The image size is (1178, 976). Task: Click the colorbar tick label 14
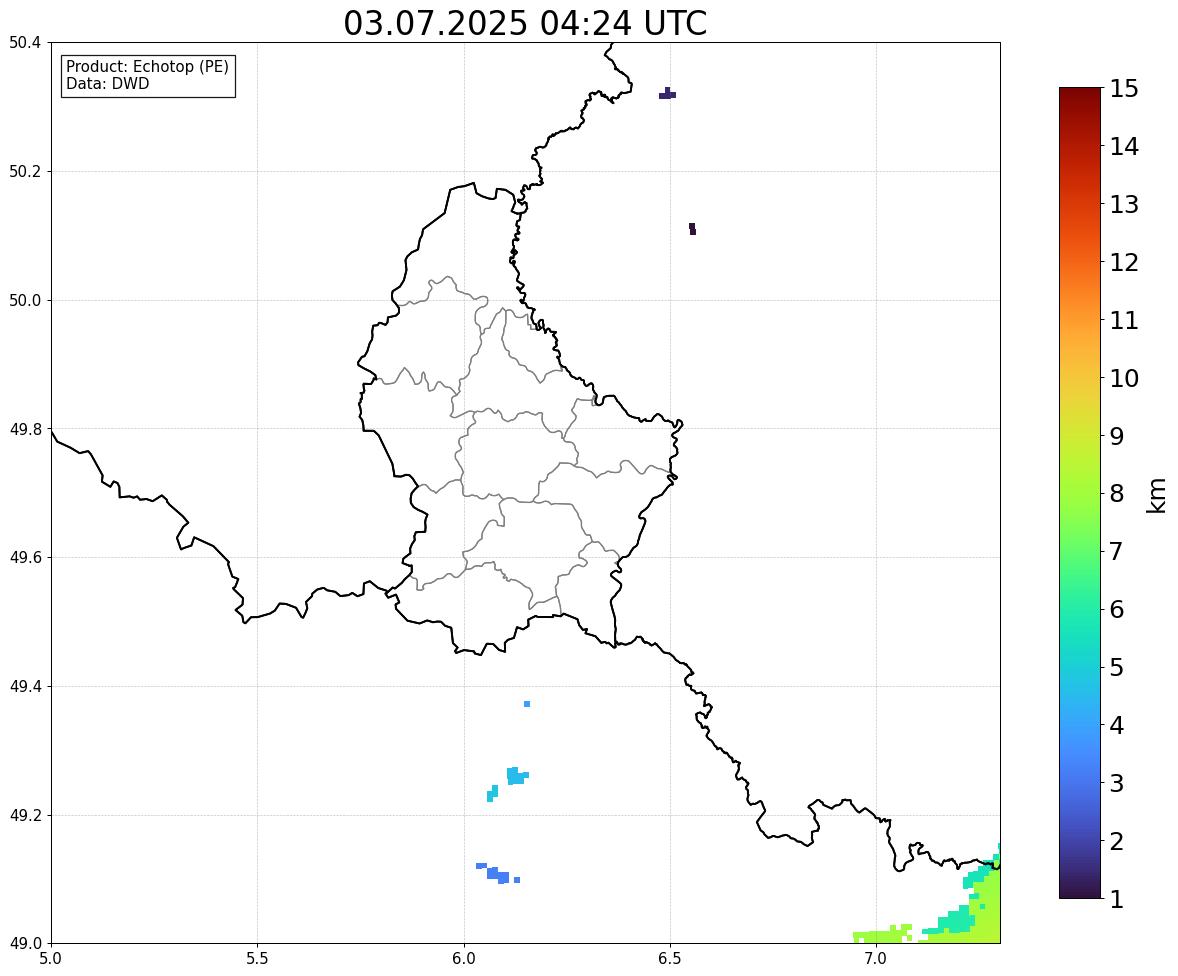point(1124,147)
